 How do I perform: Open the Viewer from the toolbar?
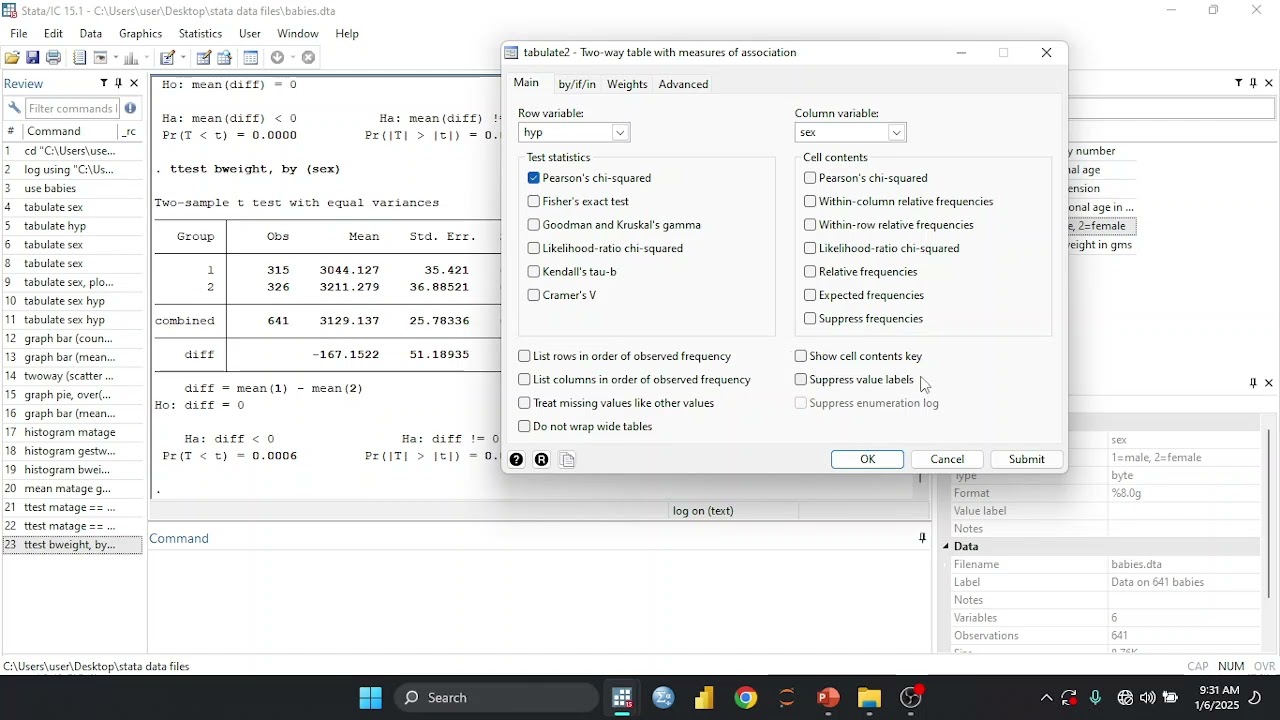101,58
